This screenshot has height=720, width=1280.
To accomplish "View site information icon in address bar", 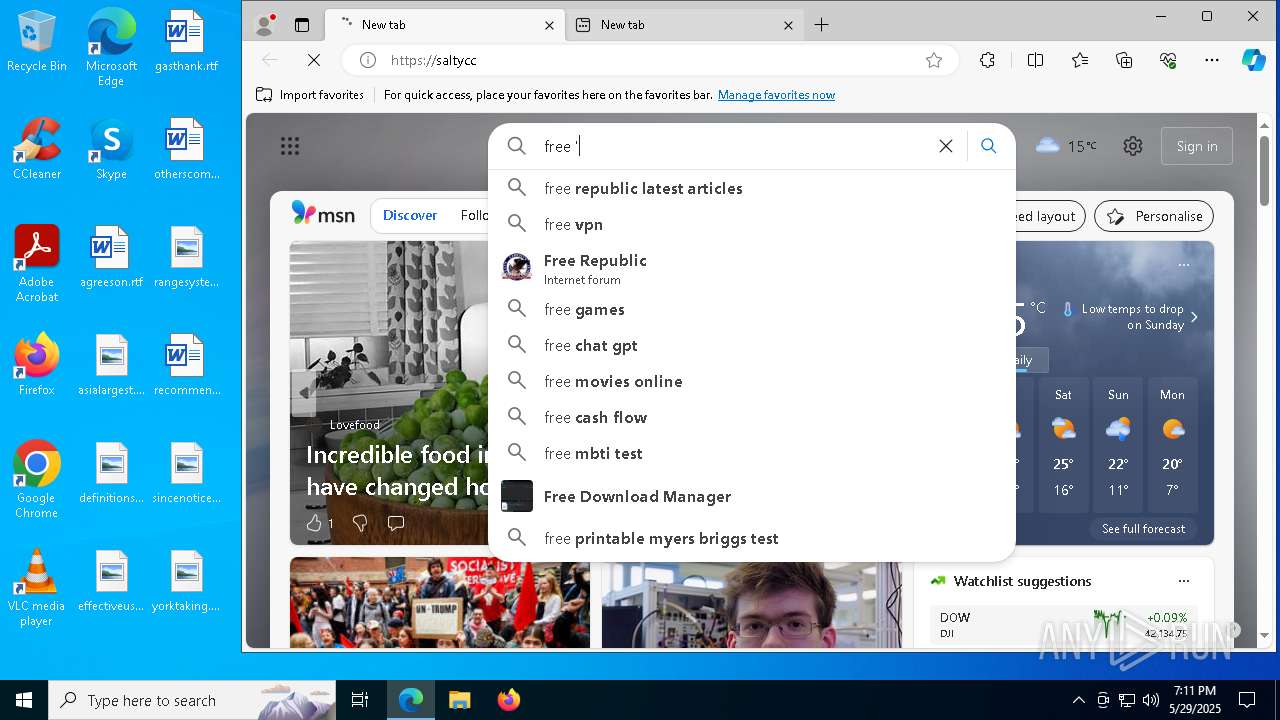I will [x=368, y=60].
